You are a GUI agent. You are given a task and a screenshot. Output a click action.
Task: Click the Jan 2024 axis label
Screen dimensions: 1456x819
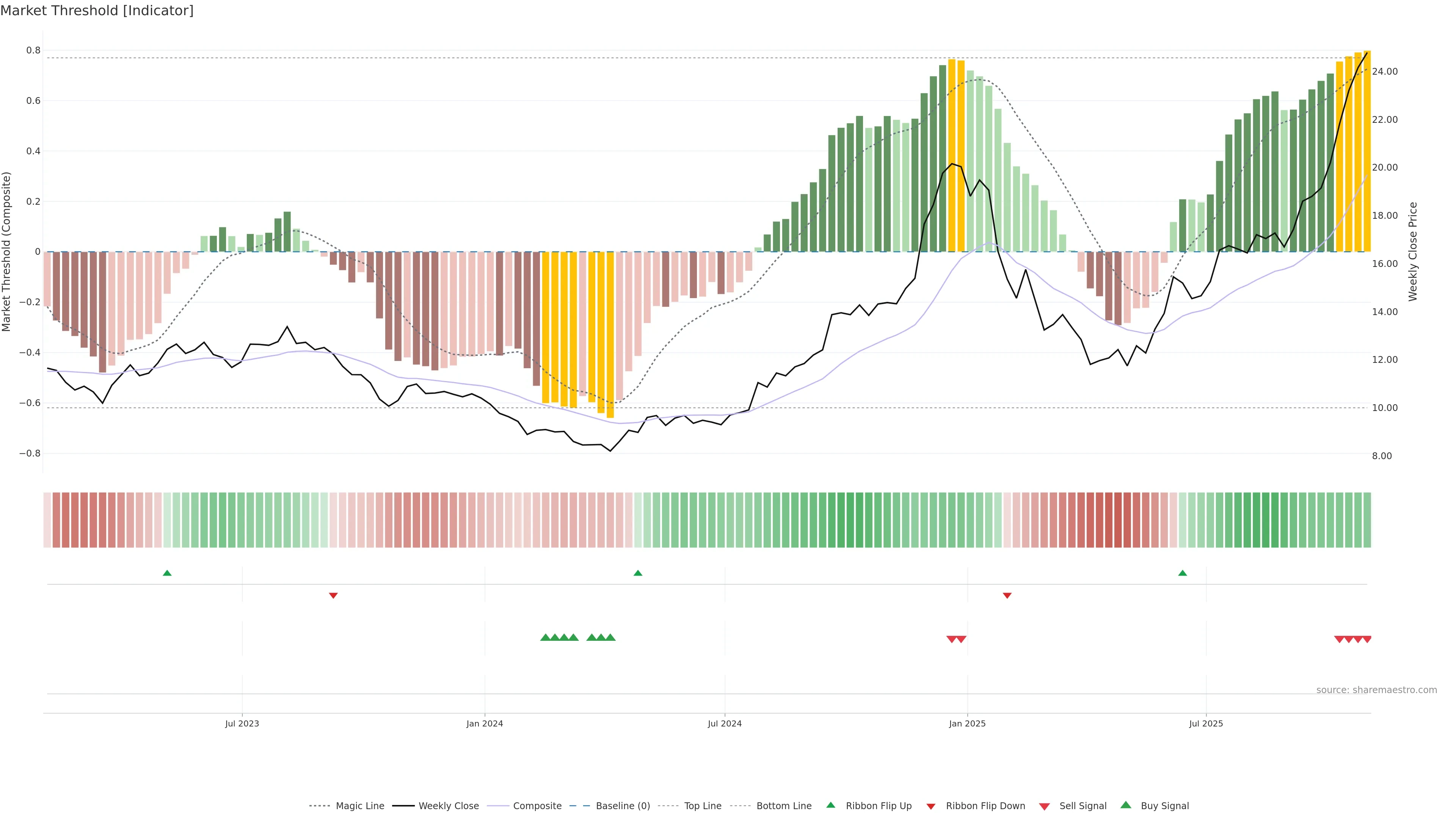[485, 723]
